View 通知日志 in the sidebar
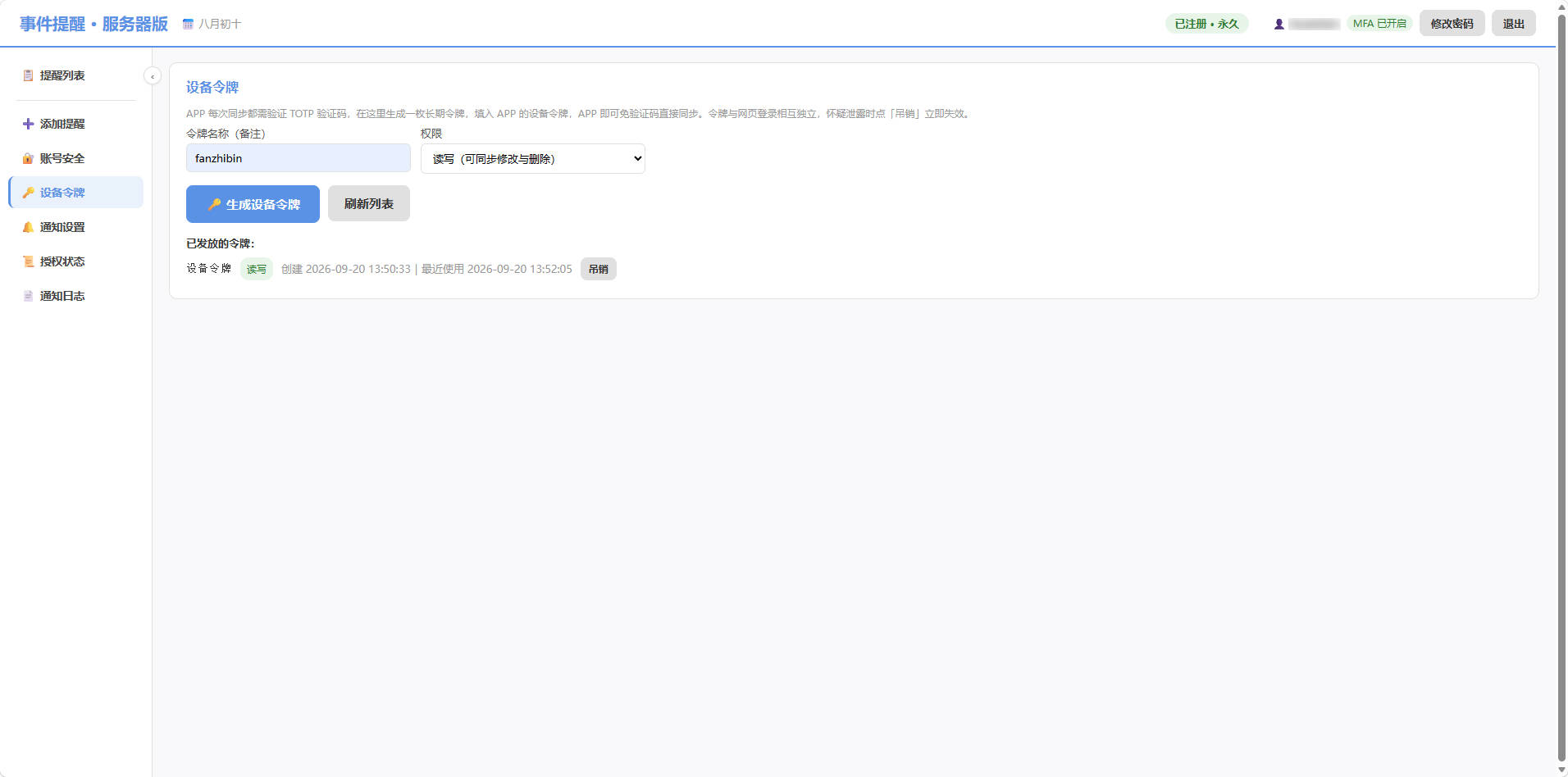1568x777 pixels. [75, 296]
